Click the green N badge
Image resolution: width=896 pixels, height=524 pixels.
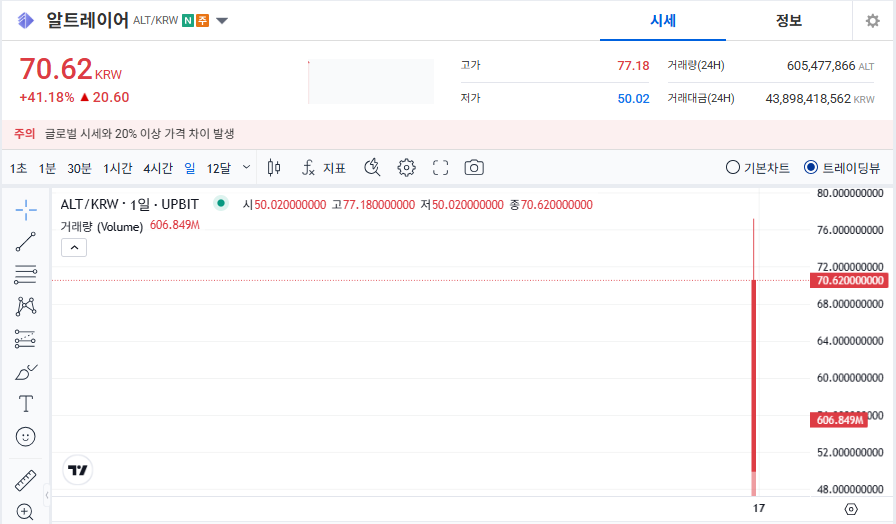tap(188, 21)
